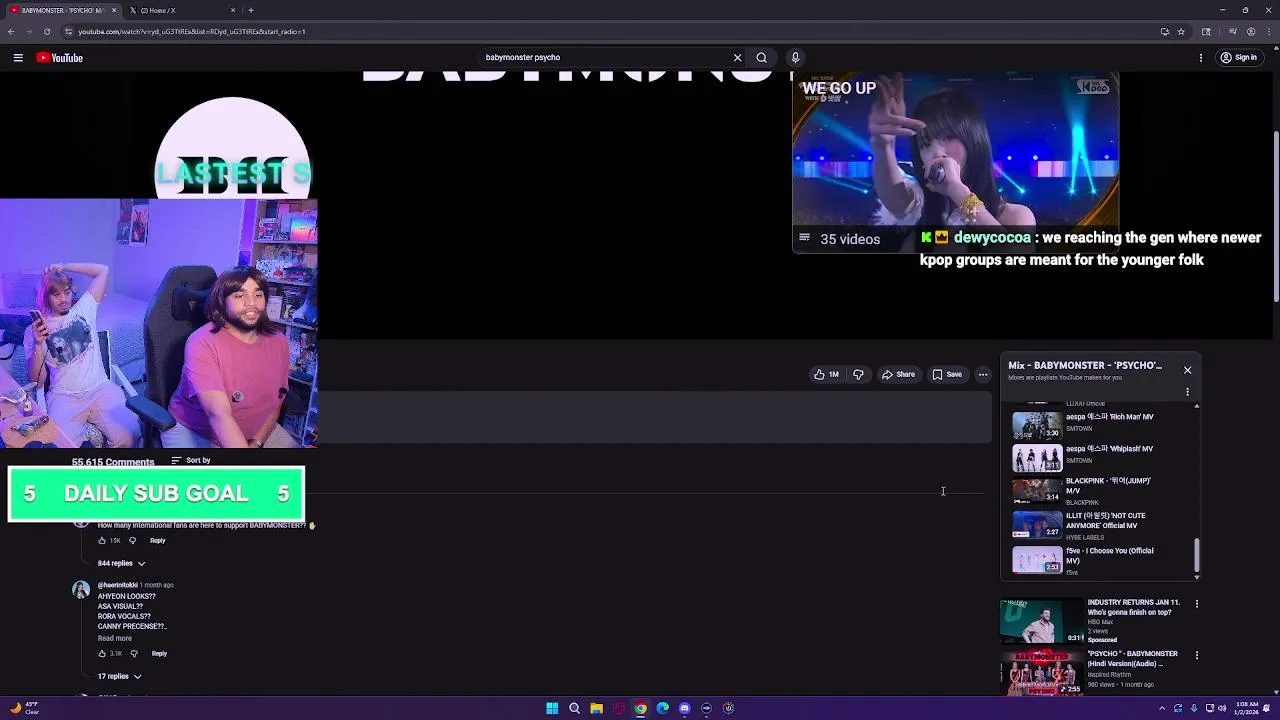Open File Explorer from the taskbar
This screenshot has height=720, width=1280.
(596, 708)
